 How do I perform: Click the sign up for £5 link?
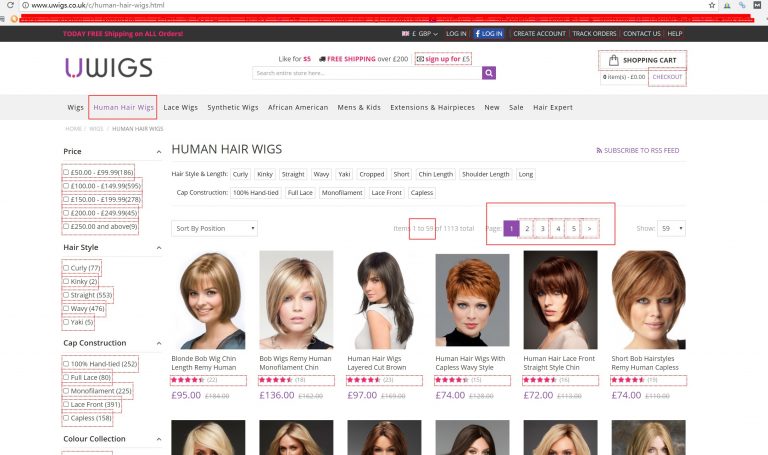pos(443,59)
